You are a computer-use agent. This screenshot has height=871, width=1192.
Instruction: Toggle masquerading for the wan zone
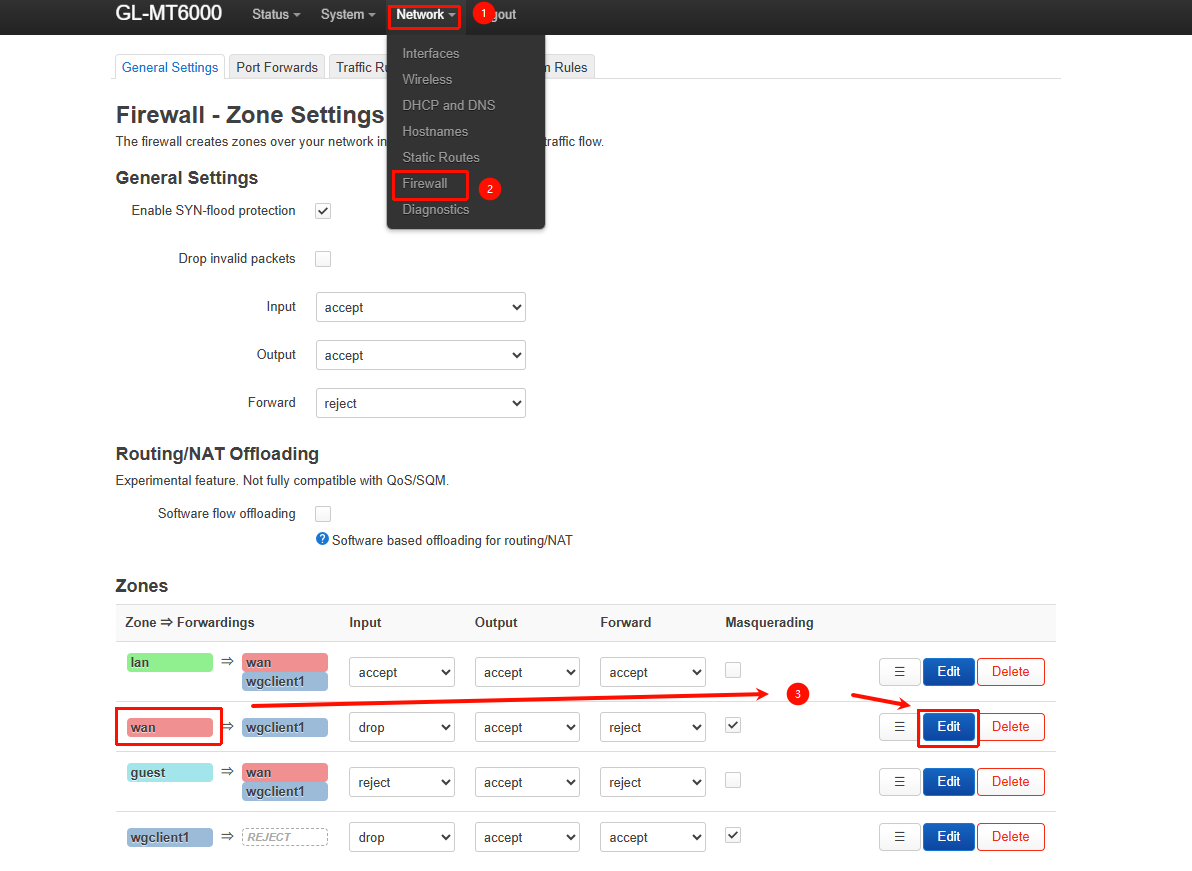733,725
